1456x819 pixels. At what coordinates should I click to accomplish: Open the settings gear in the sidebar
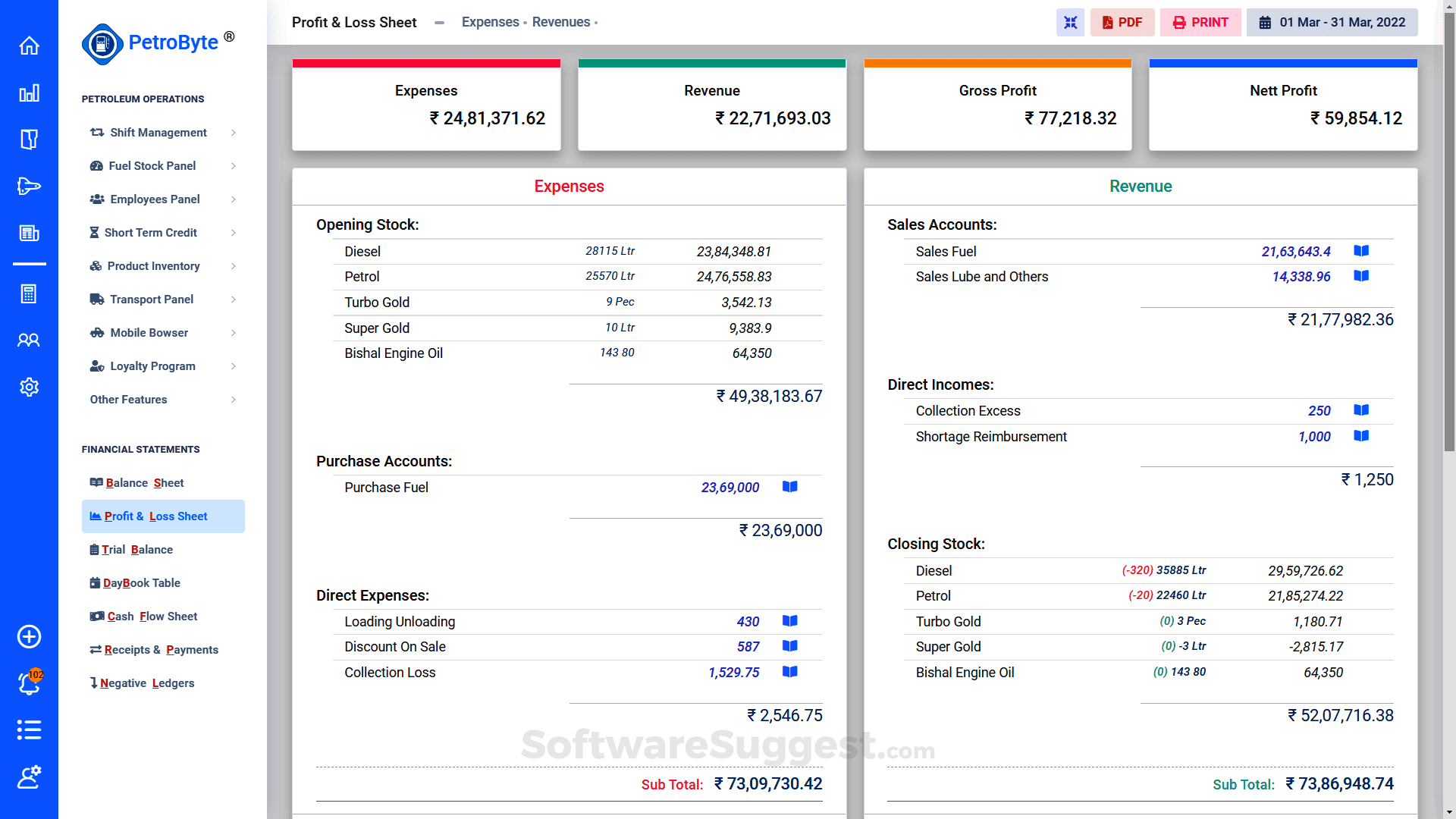click(x=29, y=388)
